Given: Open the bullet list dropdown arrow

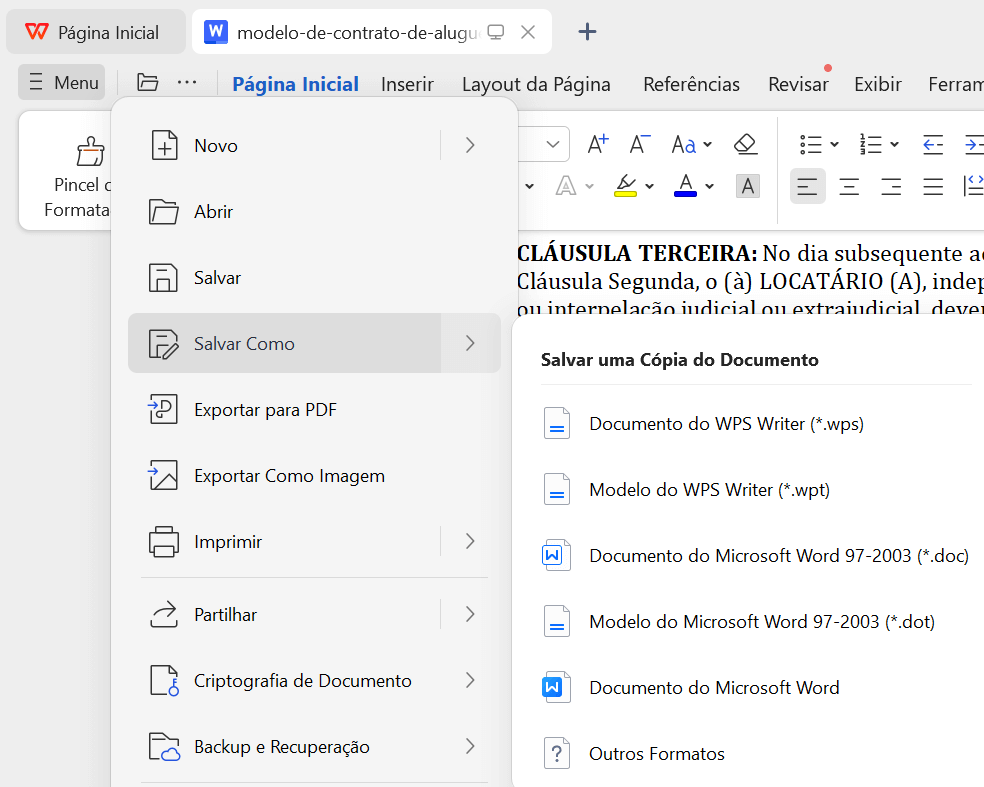Looking at the screenshot, I should coord(835,145).
